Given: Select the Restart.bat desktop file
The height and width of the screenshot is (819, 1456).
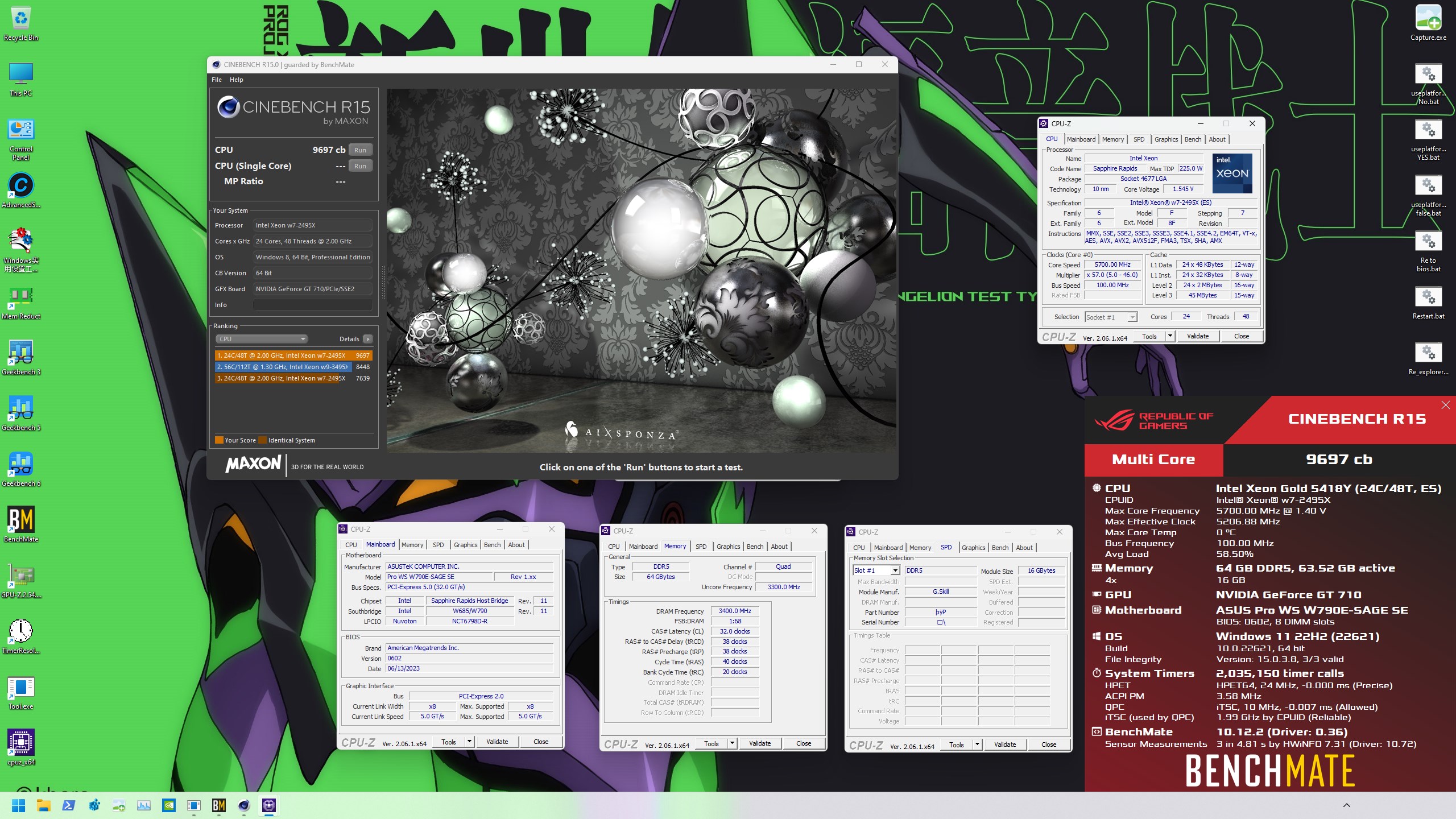Looking at the screenshot, I should coord(1428,303).
